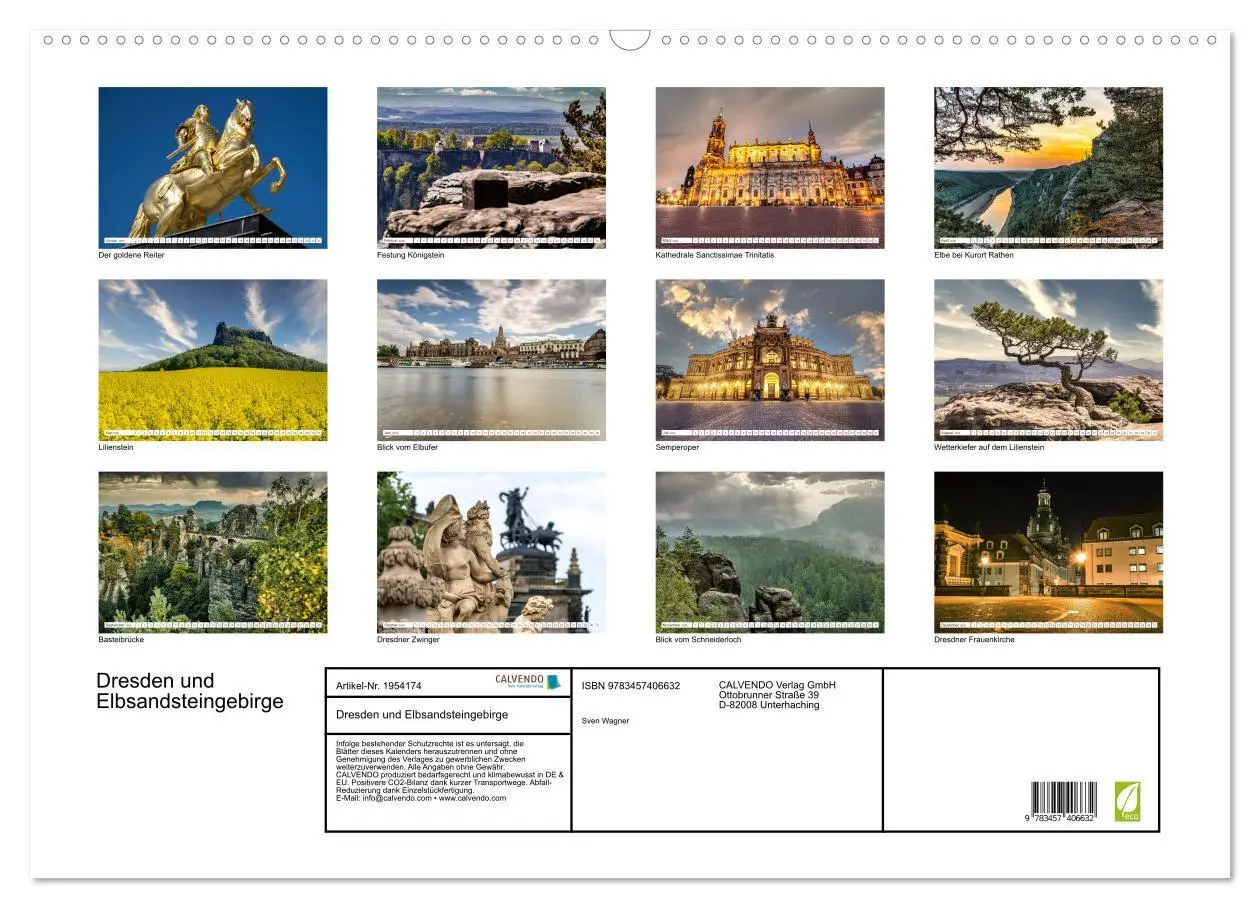Screen dimensions: 1260x908
Task: Click the info@calvendo.com email link
Action: pyautogui.click(x=396, y=799)
